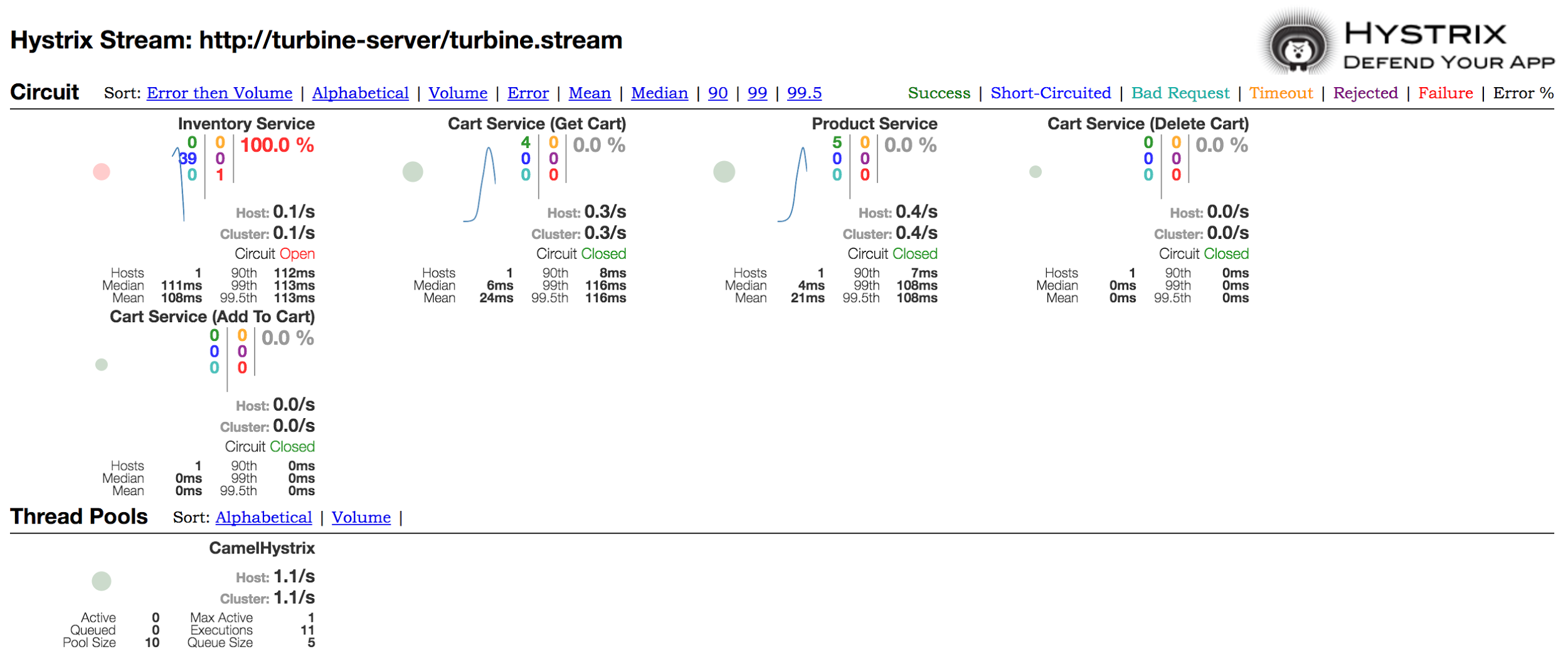
Task: Click the CamelHystrix thread pool circle
Action: (102, 581)
